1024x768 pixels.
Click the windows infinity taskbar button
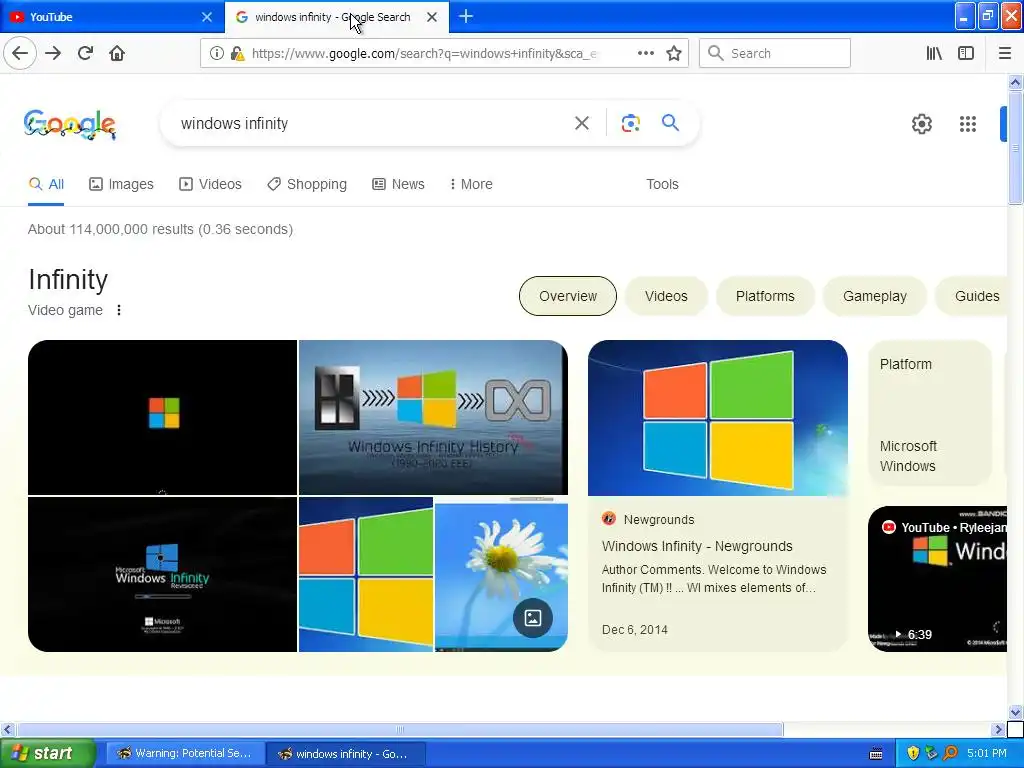pyautogui.click(x=345, y=754)
